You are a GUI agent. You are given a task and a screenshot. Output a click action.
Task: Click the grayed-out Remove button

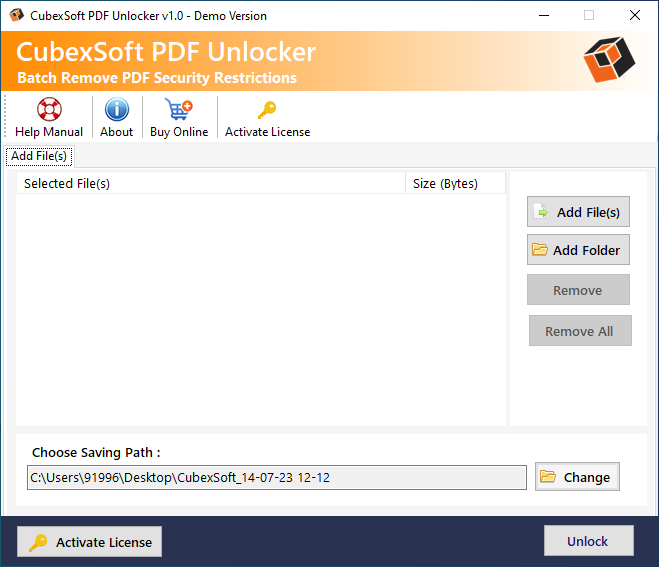pyautogui.click(x=578, y=290)
